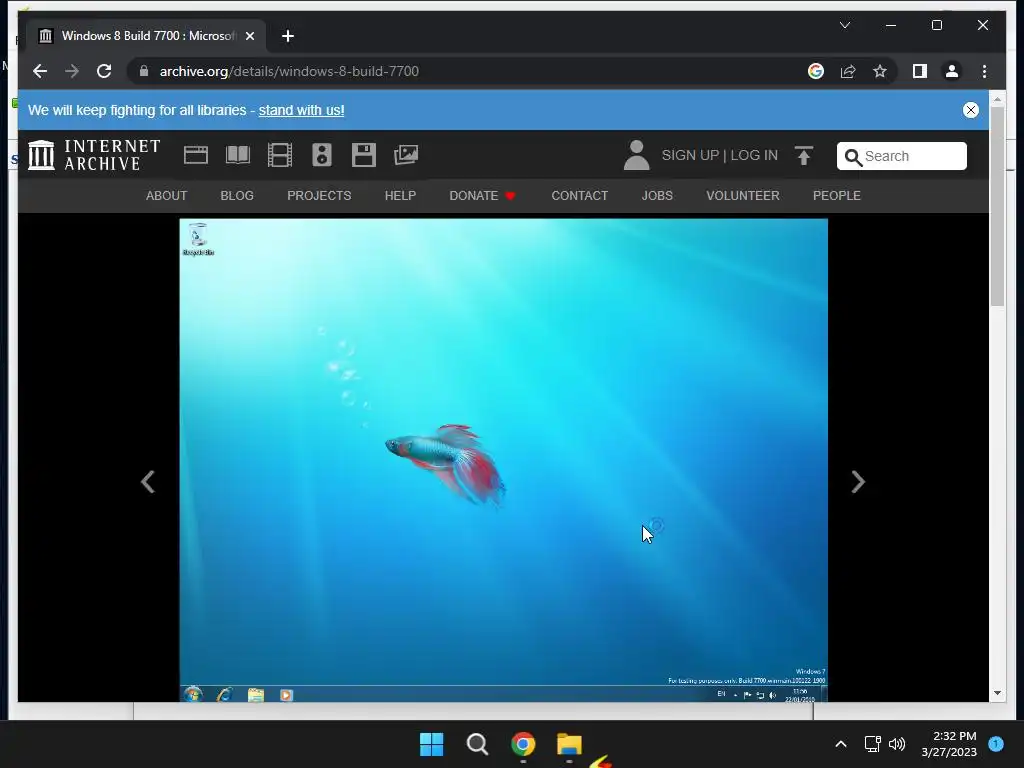1024x768 pixels.
Task: Toggle Chrome side panel icon
Action: click(920, 71)
